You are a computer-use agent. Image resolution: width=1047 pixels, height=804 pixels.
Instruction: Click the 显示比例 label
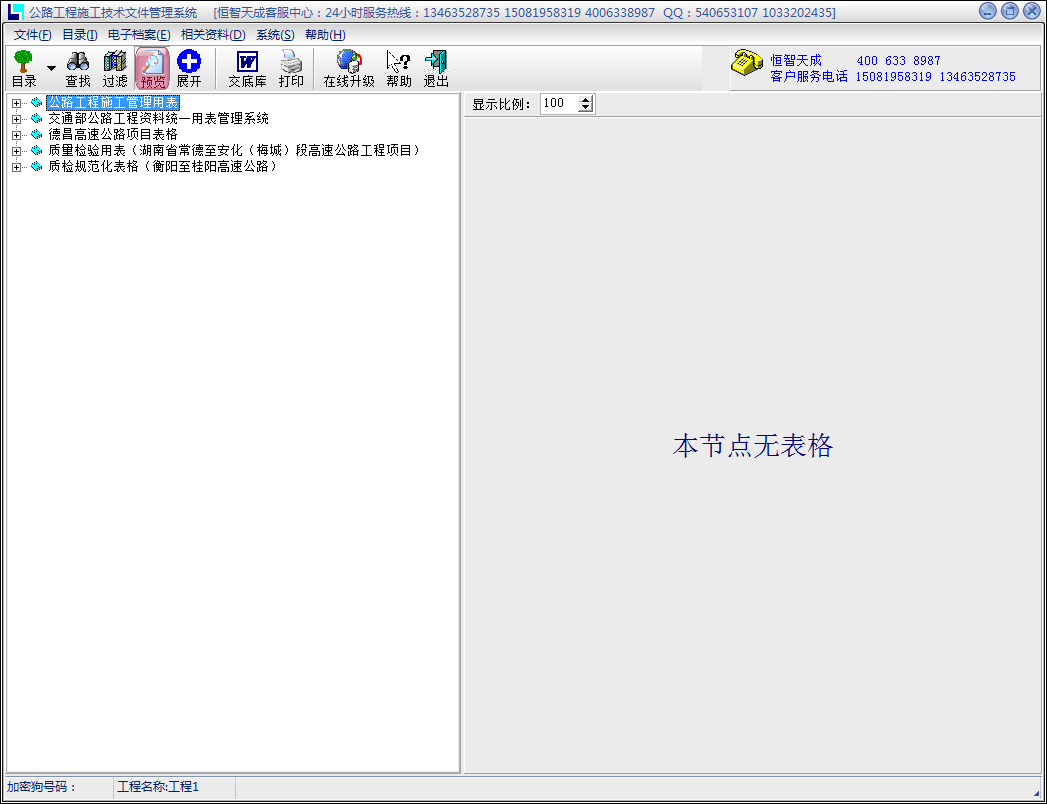(x=501, y=104)
